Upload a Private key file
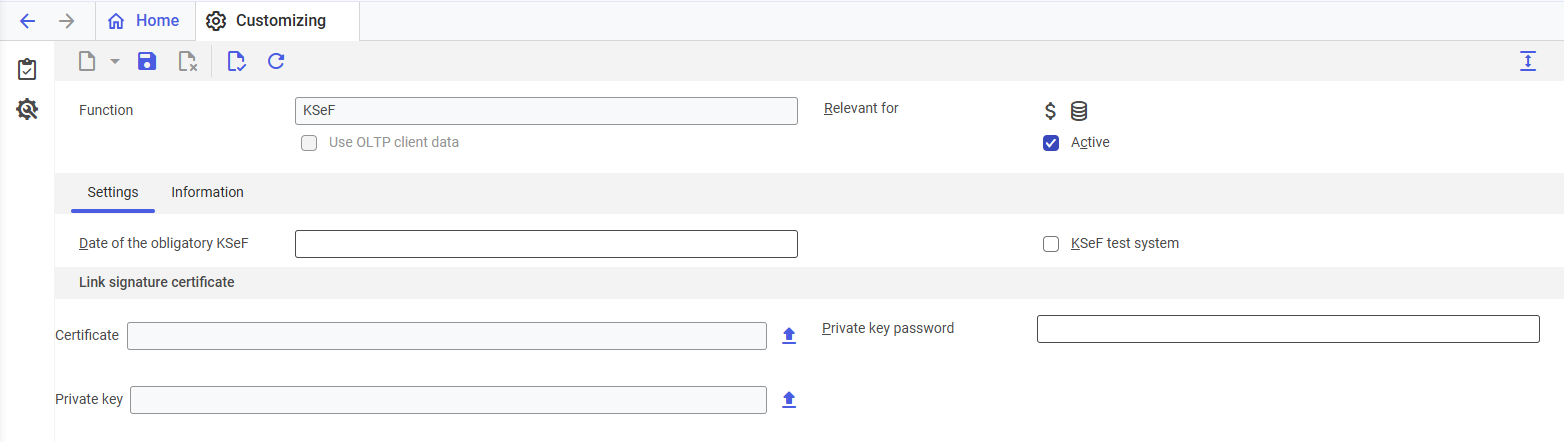 788,400
